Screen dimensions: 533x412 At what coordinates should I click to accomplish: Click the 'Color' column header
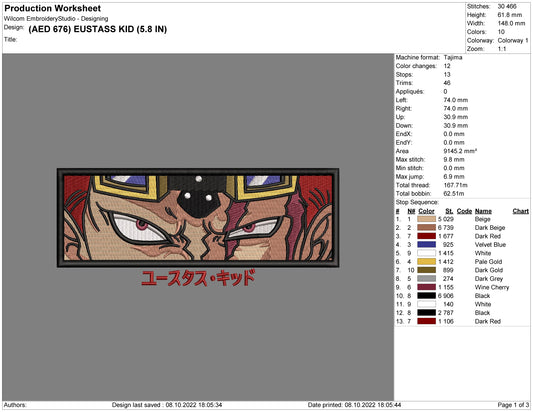pos(426,211)
